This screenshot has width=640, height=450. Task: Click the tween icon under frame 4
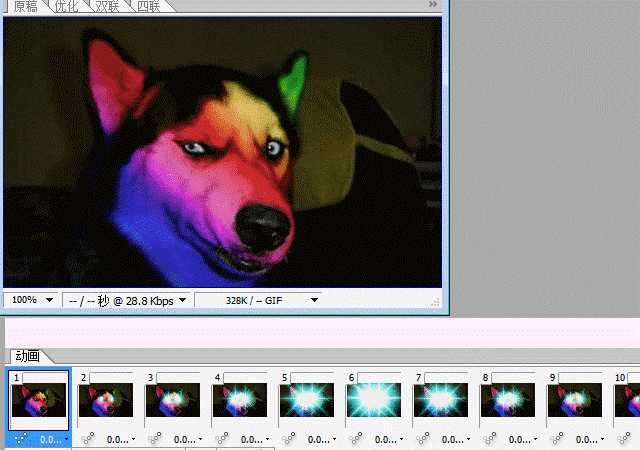(x=222, y=439)
